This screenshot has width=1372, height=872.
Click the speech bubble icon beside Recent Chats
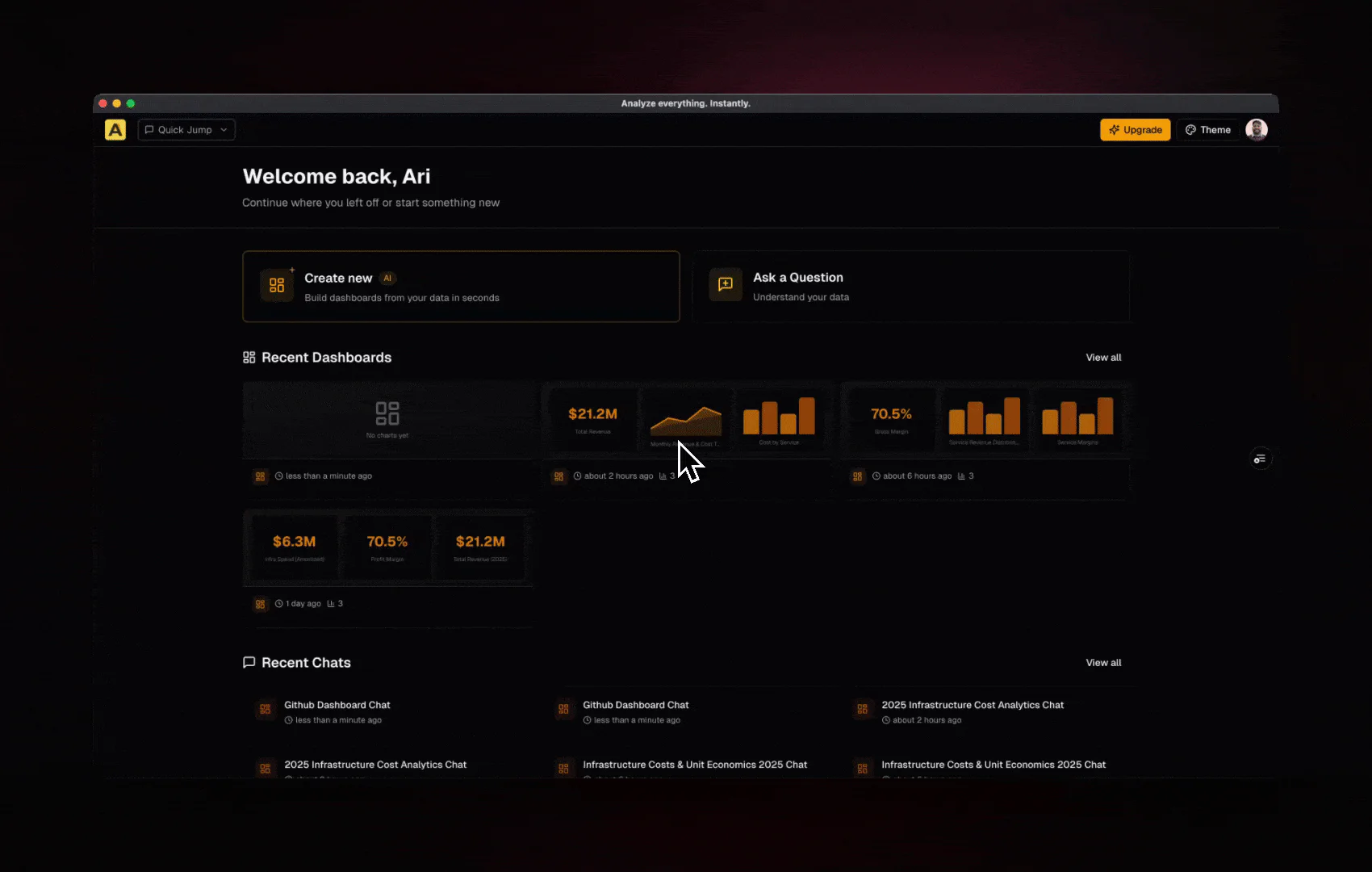click(249, 662)
